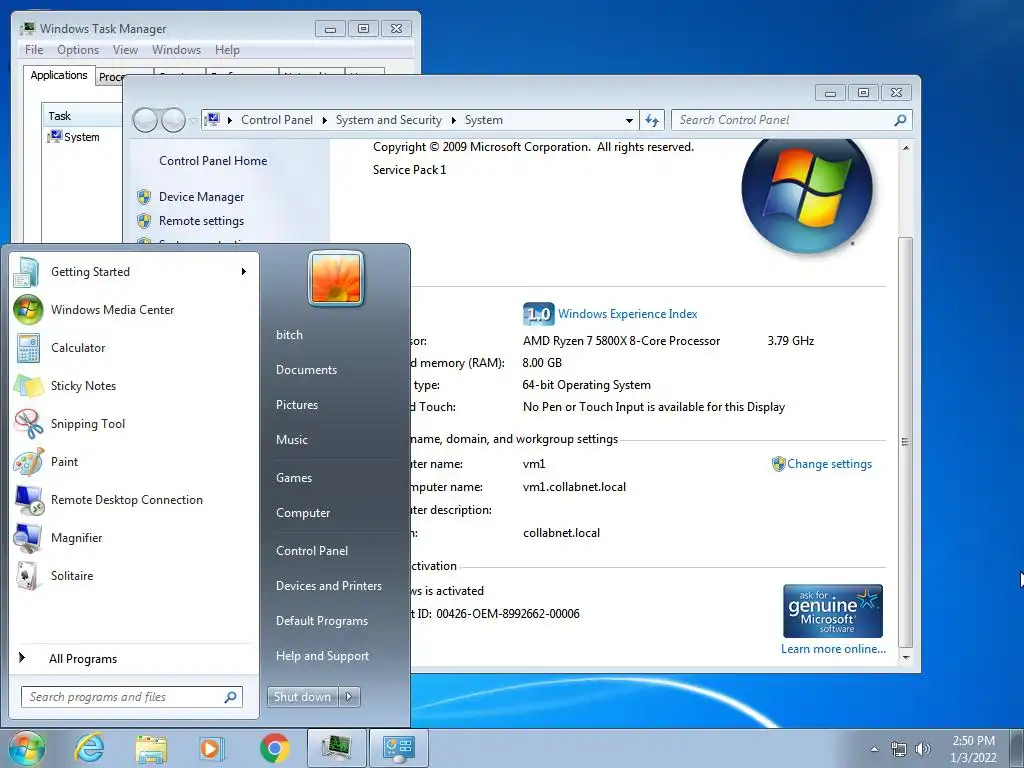Open Help menu in Task Manager
This screenshot has width=1024, height=768.
227,50
